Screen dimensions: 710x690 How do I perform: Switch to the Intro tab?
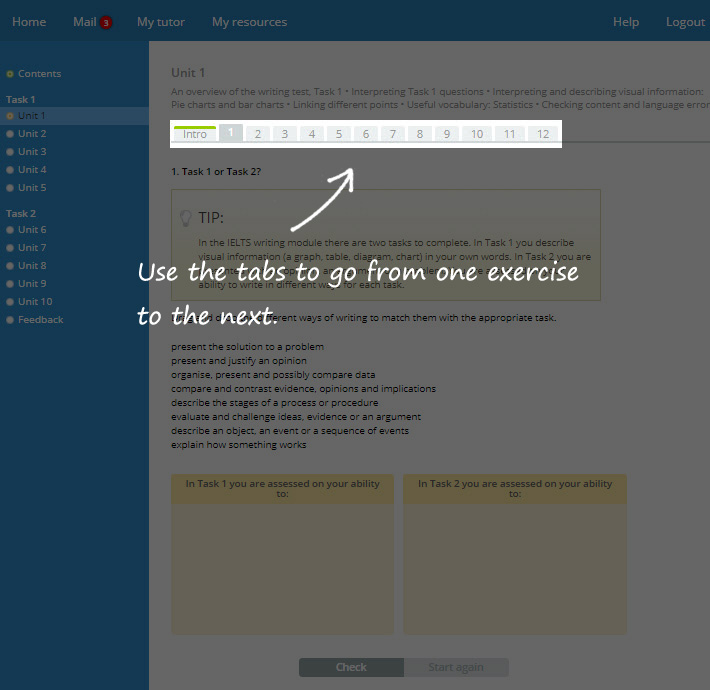tap(195, 134)
